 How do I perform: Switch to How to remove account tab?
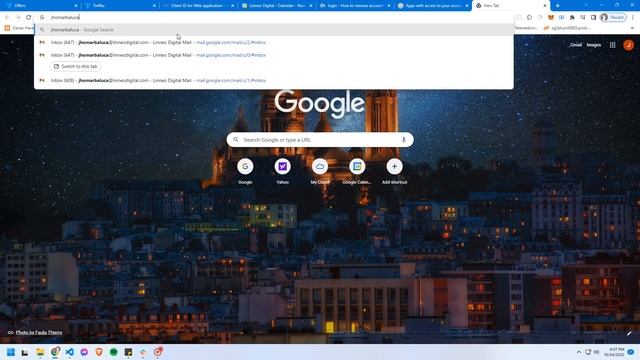point(354,6)
